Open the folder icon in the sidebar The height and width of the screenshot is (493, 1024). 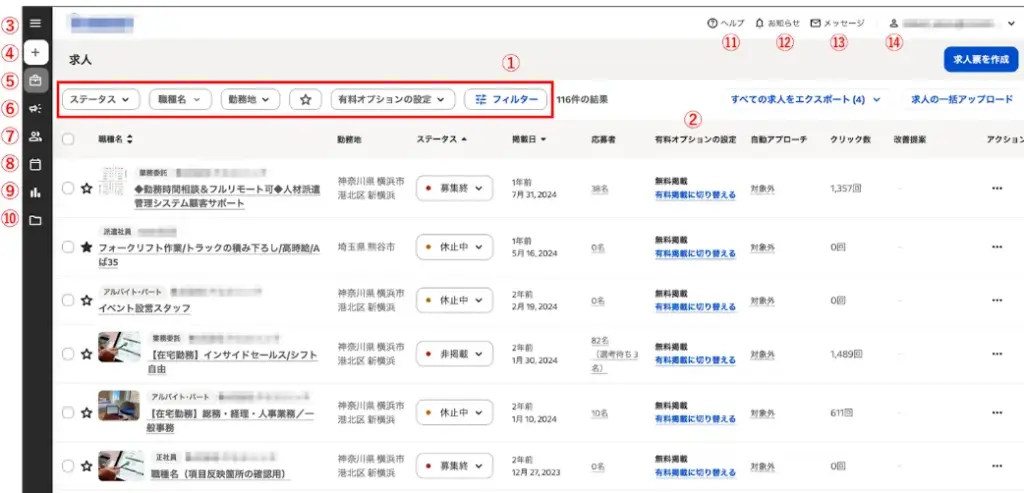tap(36, 220)
